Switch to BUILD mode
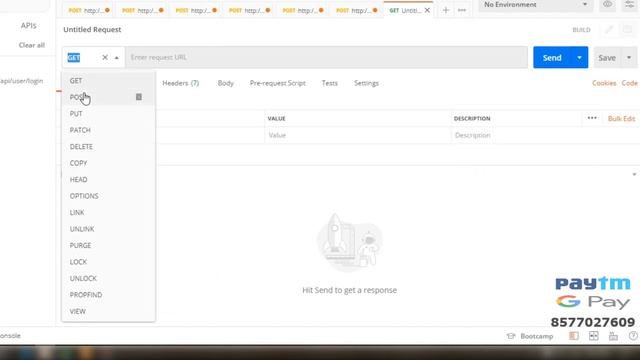640x360 pixels. [x=581, y=30]
